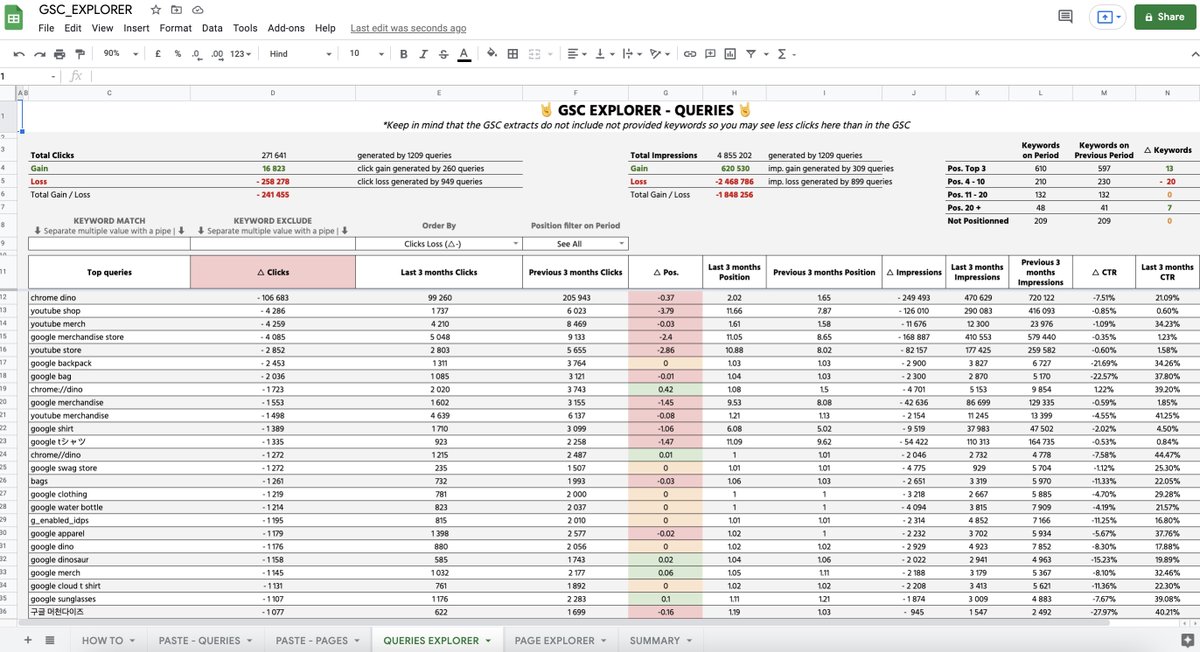Add a new sheet plus icon

pyautogui.click(x=28, y=640)
